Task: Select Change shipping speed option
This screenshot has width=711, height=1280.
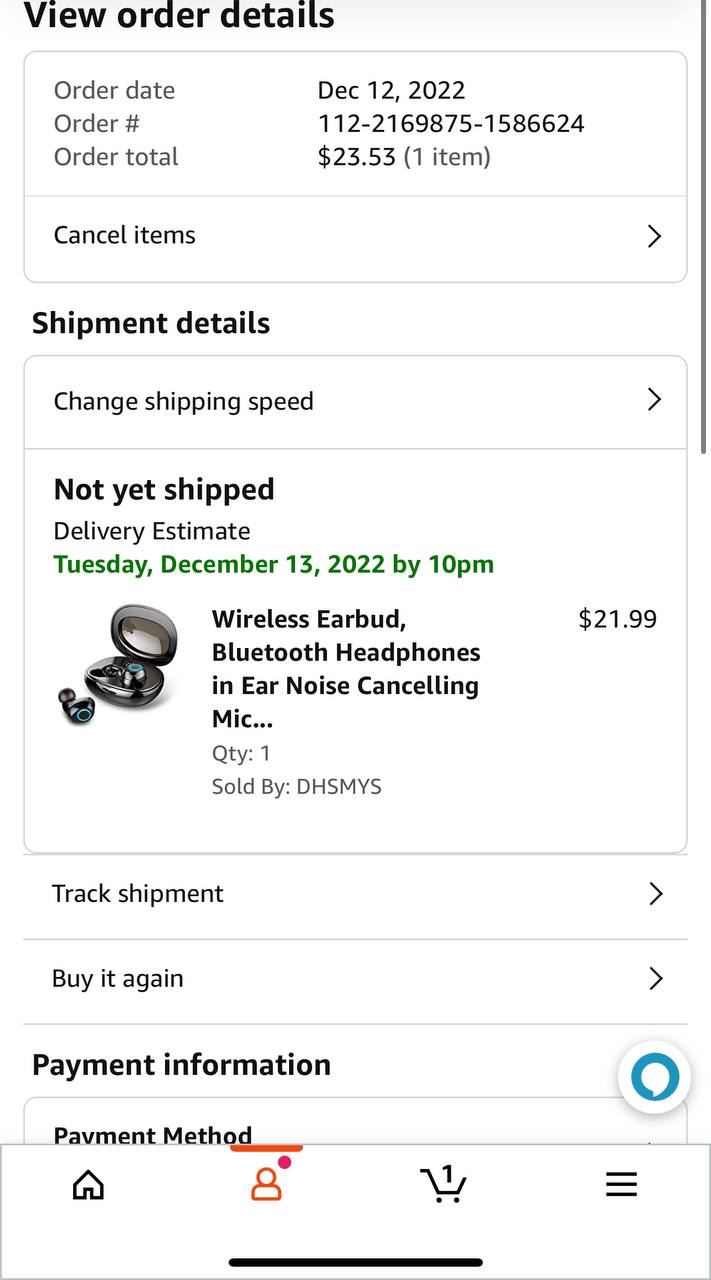Action: coord(184,402)
